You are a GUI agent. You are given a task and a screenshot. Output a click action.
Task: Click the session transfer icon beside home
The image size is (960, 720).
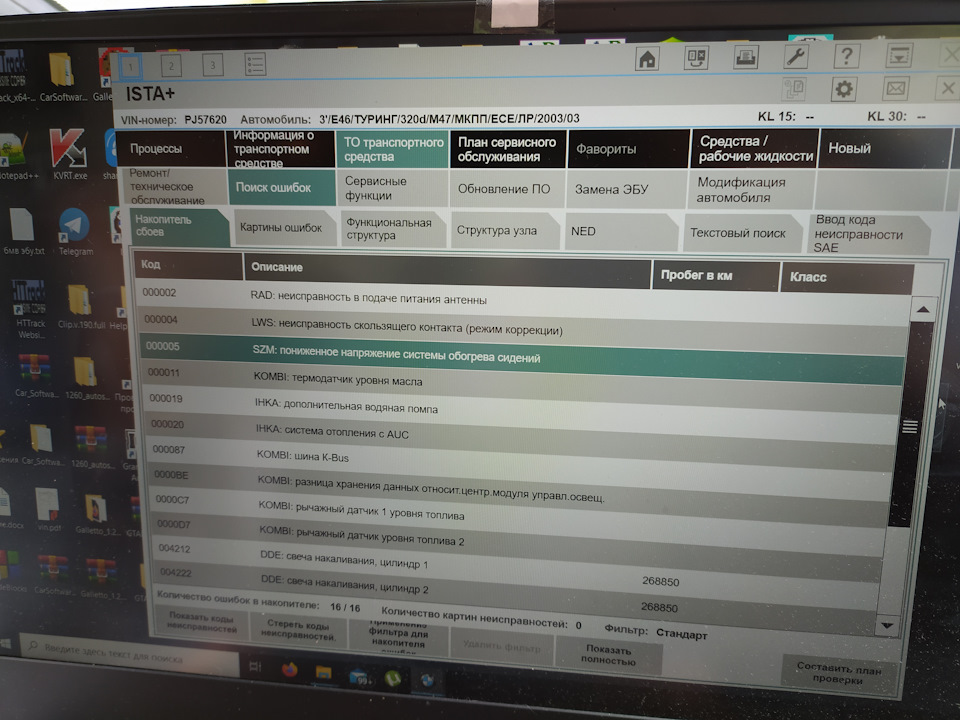pos(696,58)
